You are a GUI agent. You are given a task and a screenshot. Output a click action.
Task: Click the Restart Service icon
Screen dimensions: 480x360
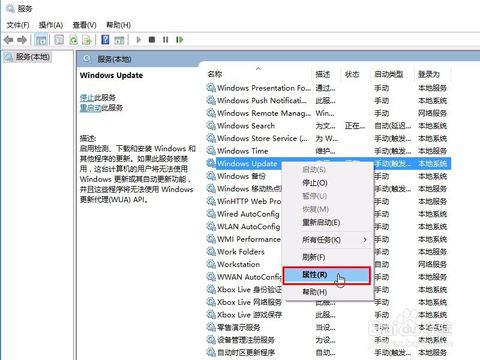pos(180,40)
